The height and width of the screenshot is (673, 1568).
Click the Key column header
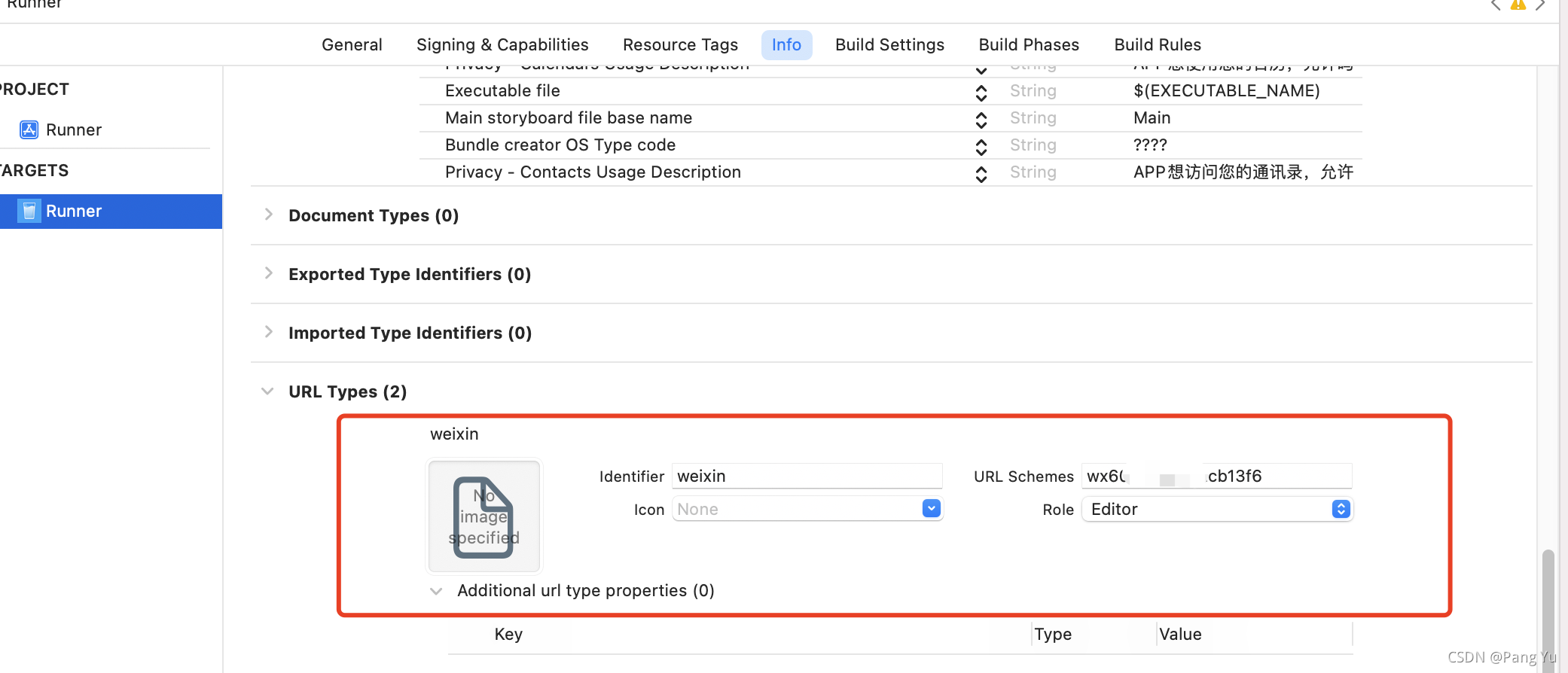(508, 635)
